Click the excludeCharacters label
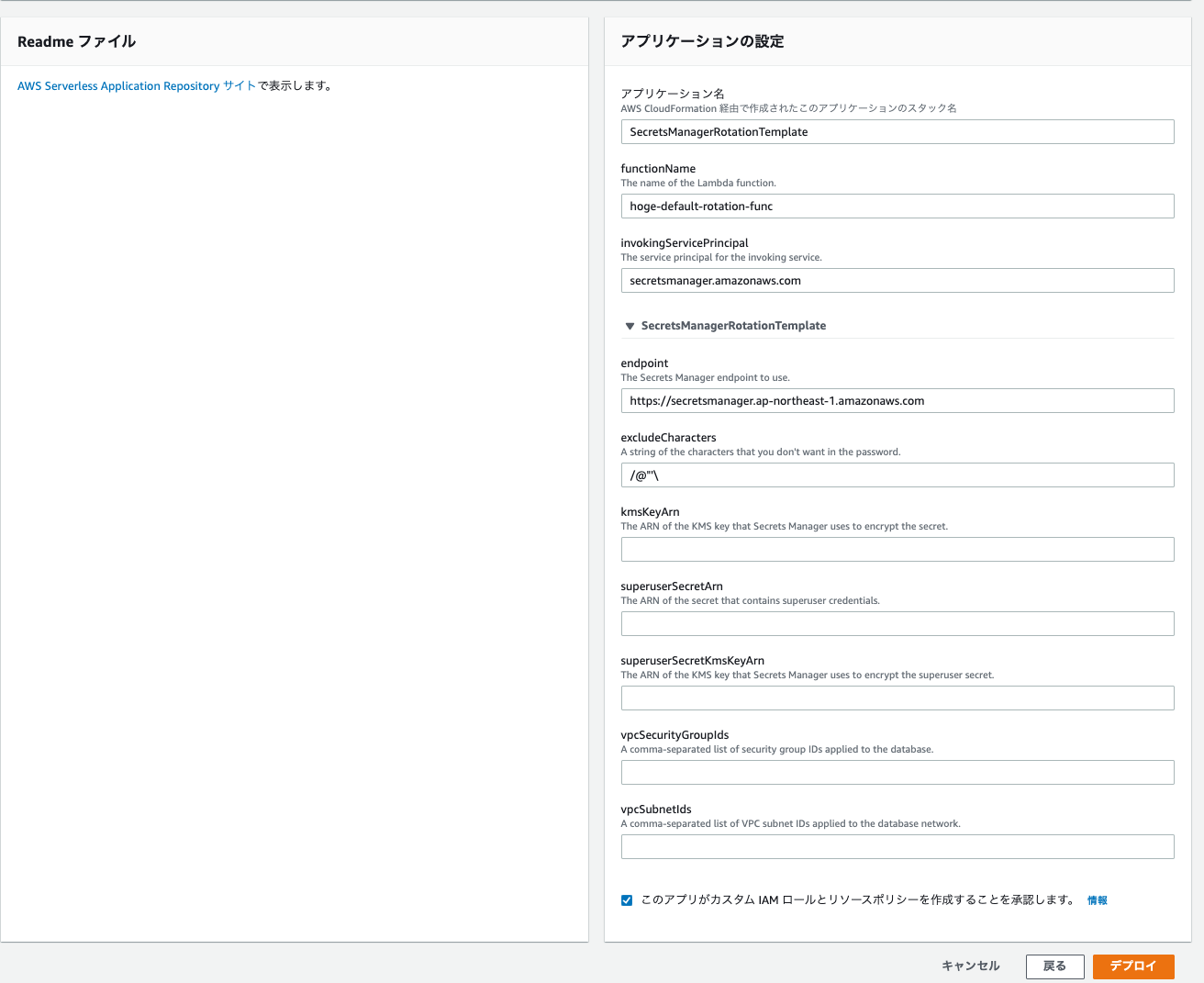 668,438
